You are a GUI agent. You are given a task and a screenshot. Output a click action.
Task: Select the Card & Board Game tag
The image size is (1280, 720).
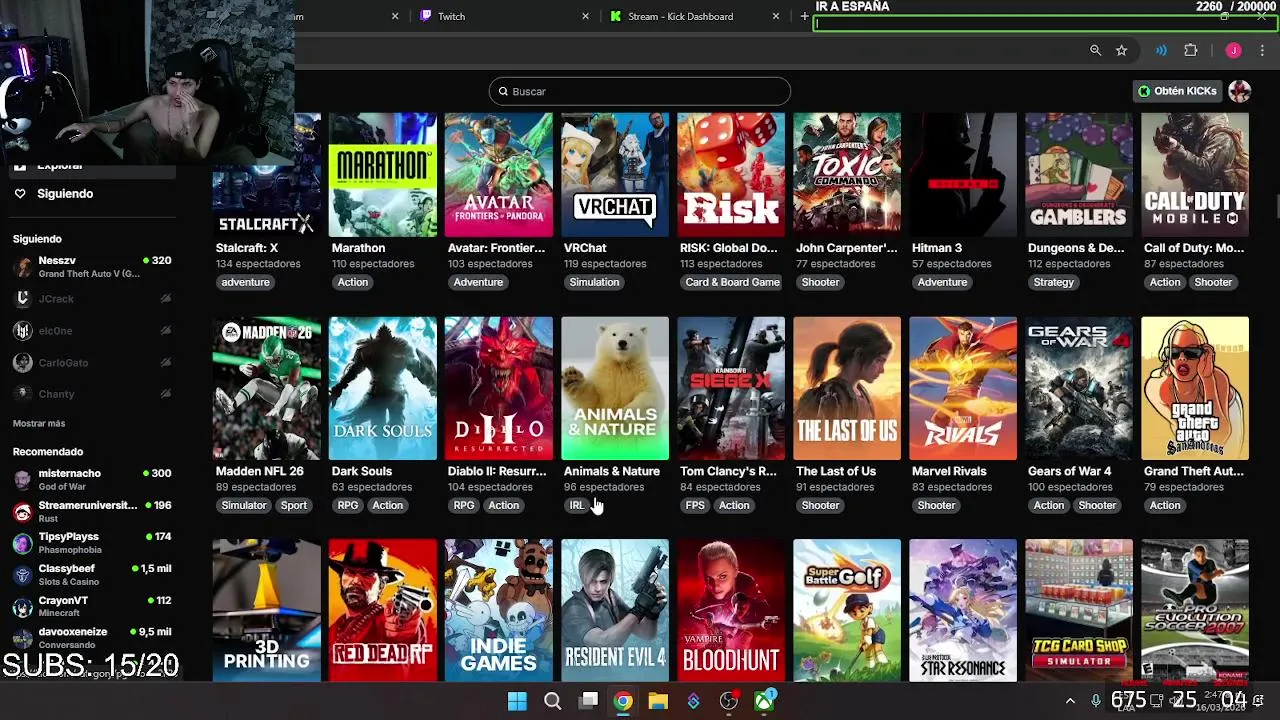click(x=732, y=282)
